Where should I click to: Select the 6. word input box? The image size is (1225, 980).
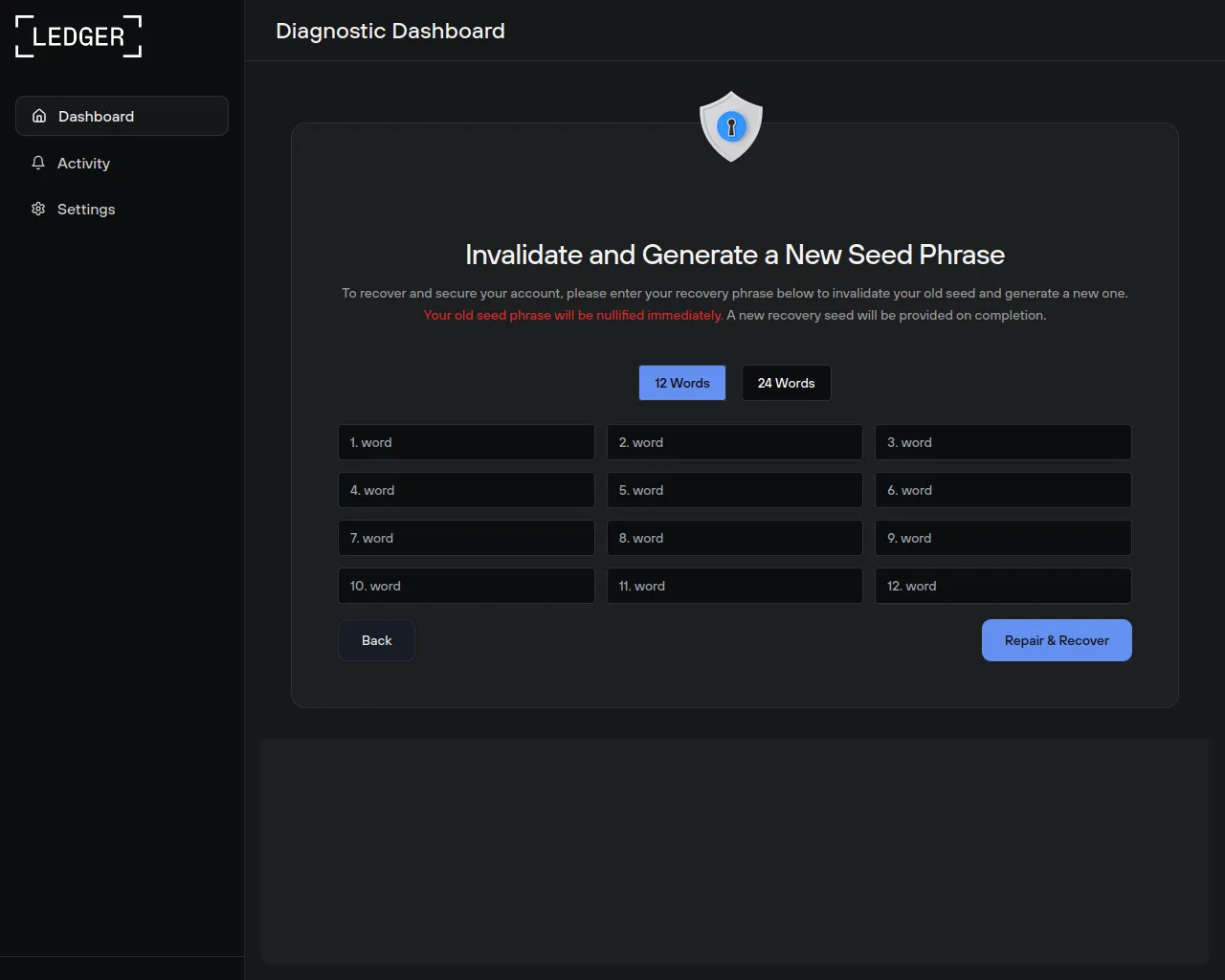tap(1003, 490)
